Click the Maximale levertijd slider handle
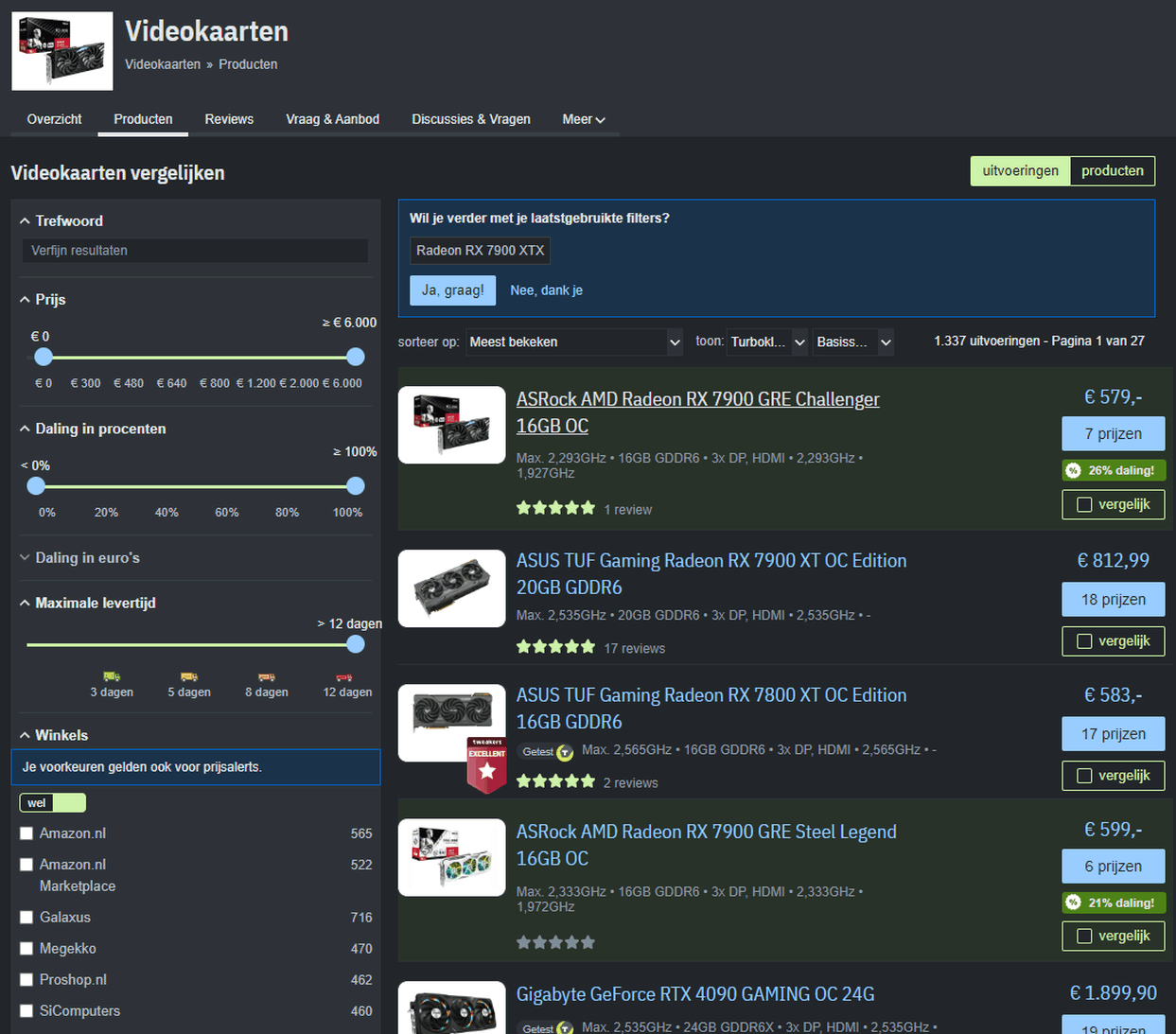The height and width of the screenshot is (1034, 1176). pos(356,644)
